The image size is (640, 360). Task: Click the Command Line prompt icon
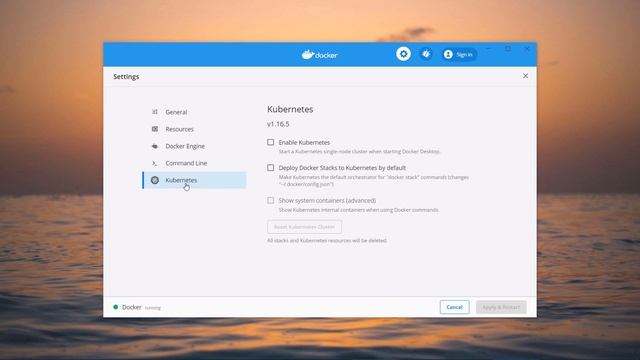(155, 163)
